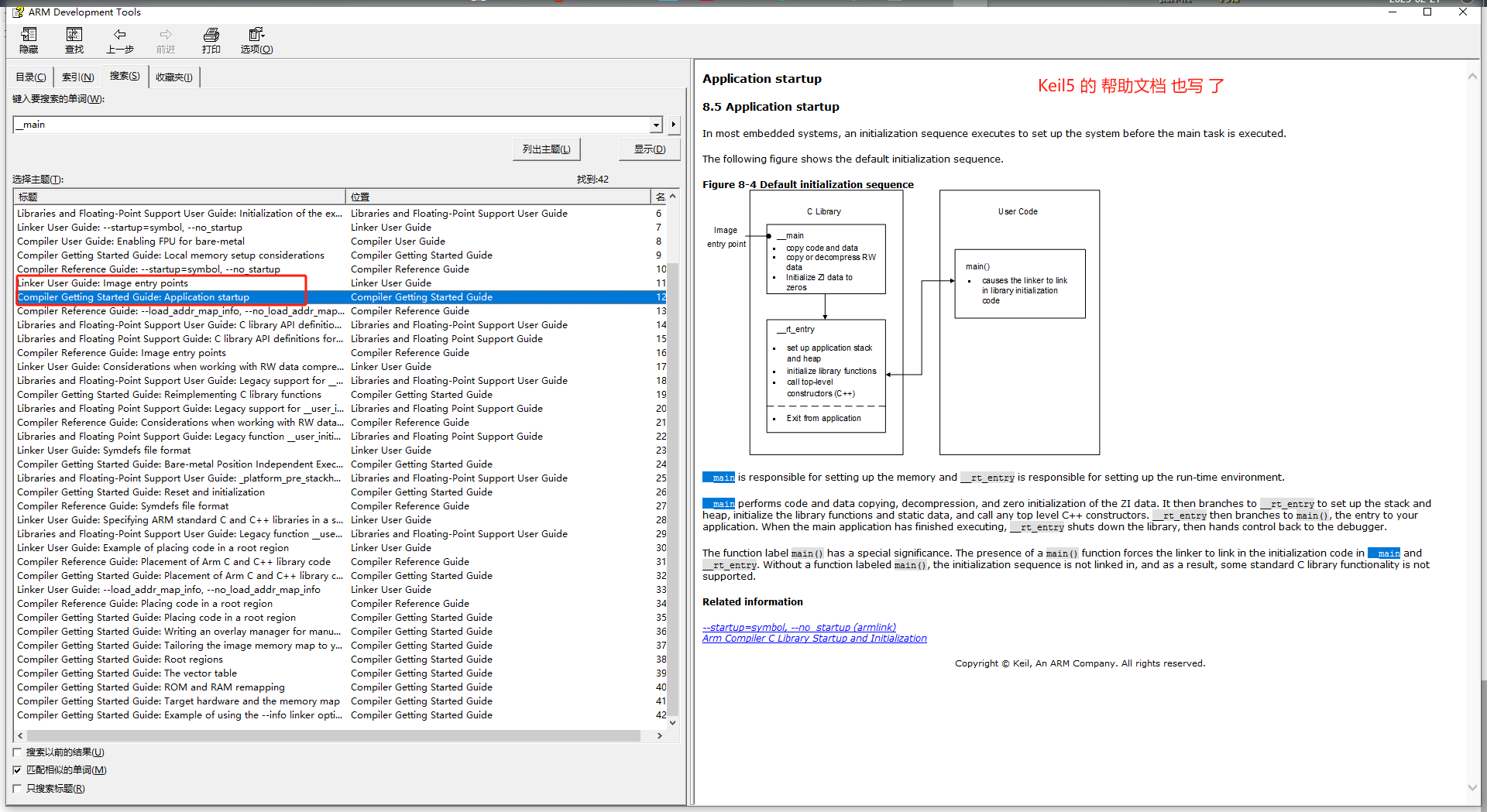The width and height of the screenshot is (1487, 812).
Task: Open Arm Compiler C Library Startup link
Action: click(815, 639)
